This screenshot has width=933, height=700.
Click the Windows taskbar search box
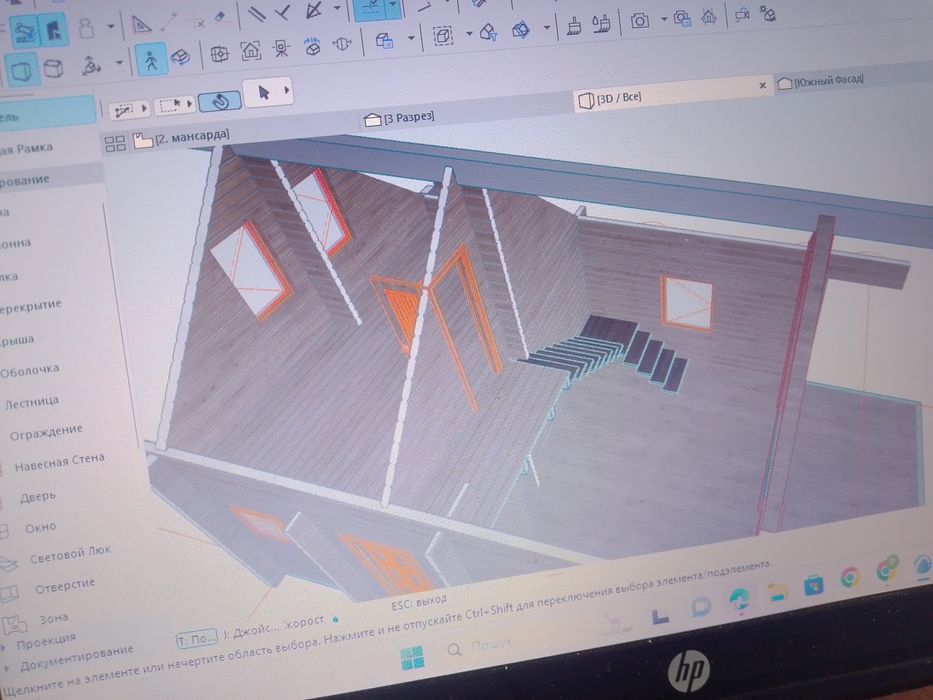[482, 646]
